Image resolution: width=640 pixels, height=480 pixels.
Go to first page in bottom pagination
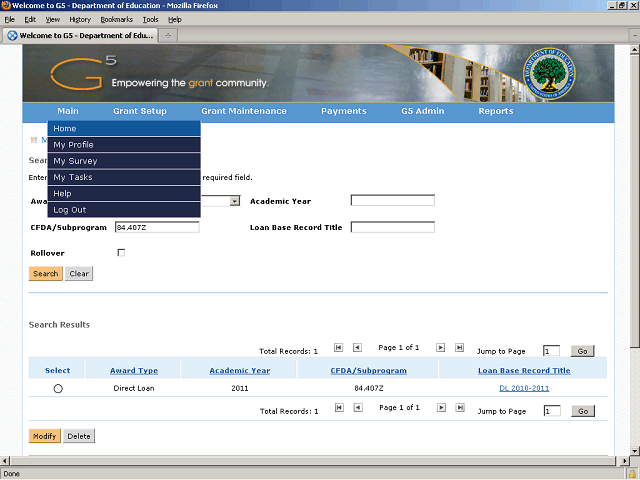point(339,408)
